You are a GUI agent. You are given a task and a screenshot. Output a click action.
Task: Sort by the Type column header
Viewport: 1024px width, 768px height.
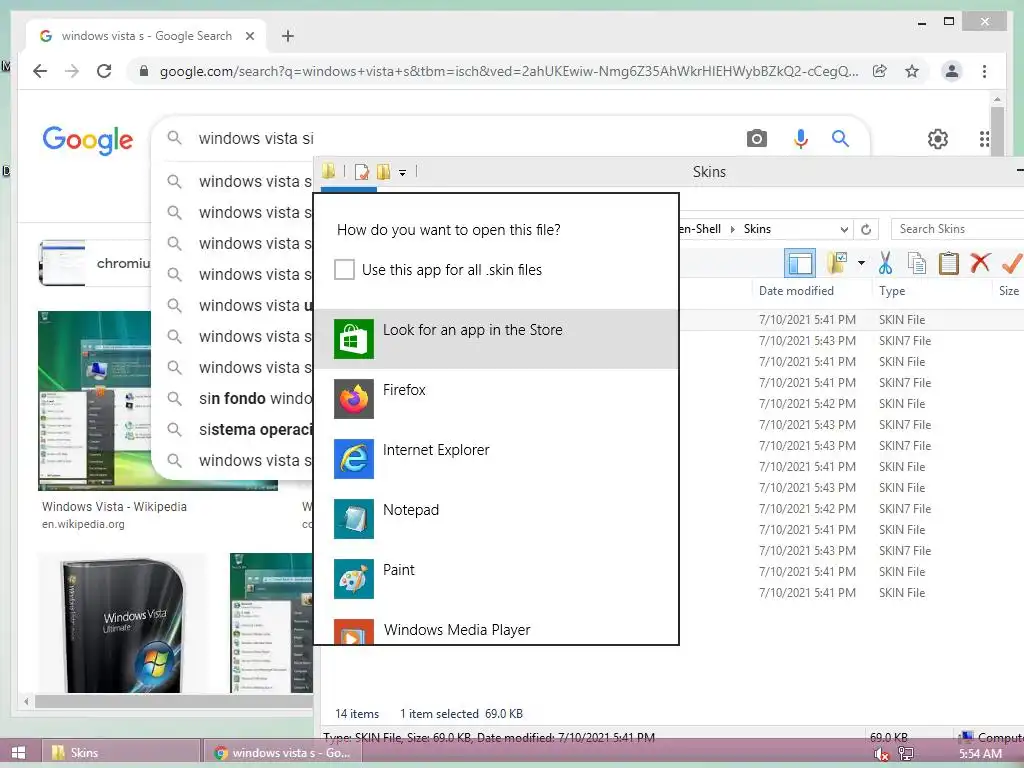932,291
